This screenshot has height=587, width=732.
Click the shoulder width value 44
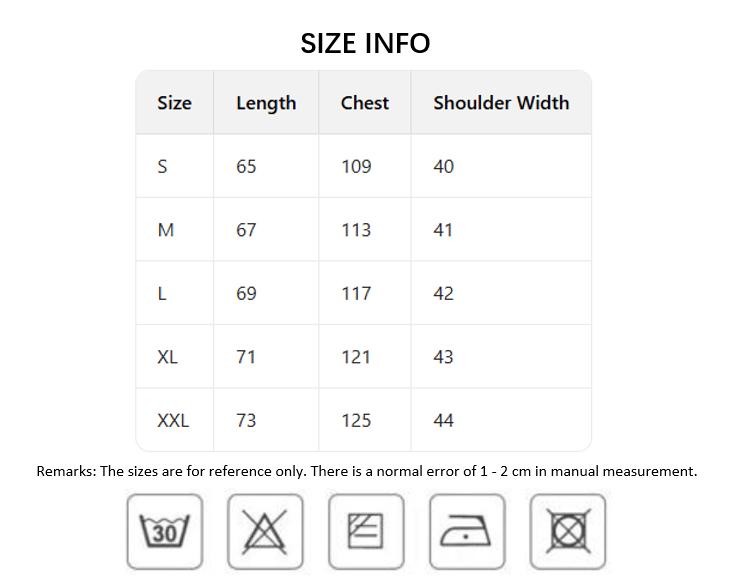click(x=443, y=421)
